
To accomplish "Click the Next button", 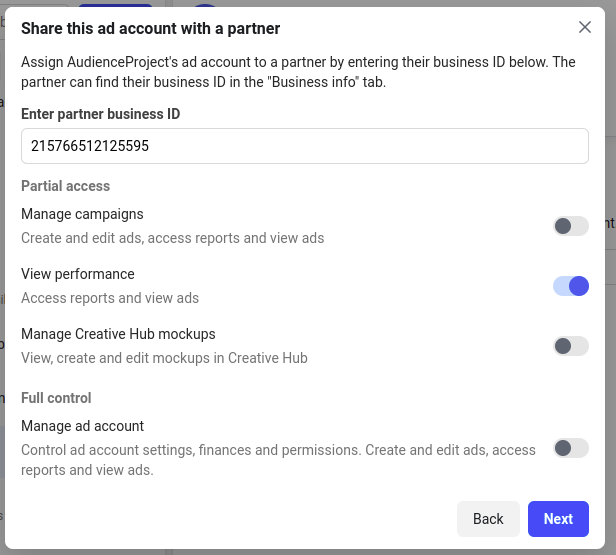I will pyautogui.click(x=558, y=519).
